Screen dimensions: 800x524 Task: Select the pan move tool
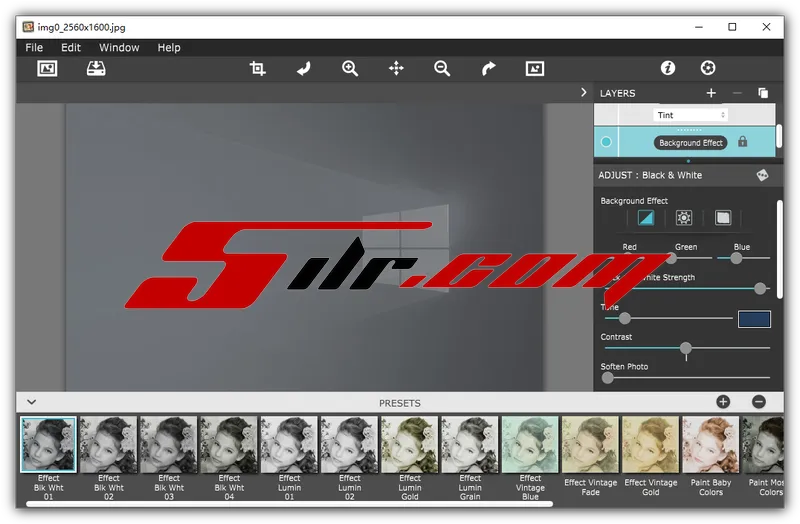(x=396, y=68)
